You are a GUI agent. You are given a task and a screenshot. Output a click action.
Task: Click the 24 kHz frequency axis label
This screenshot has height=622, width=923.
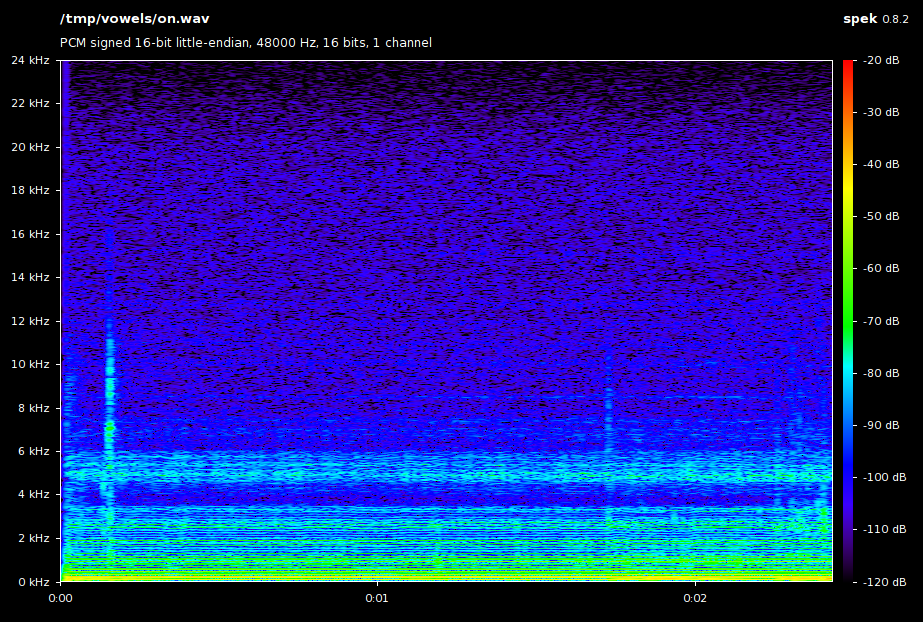pyautogui.click(x=30, y=60)
